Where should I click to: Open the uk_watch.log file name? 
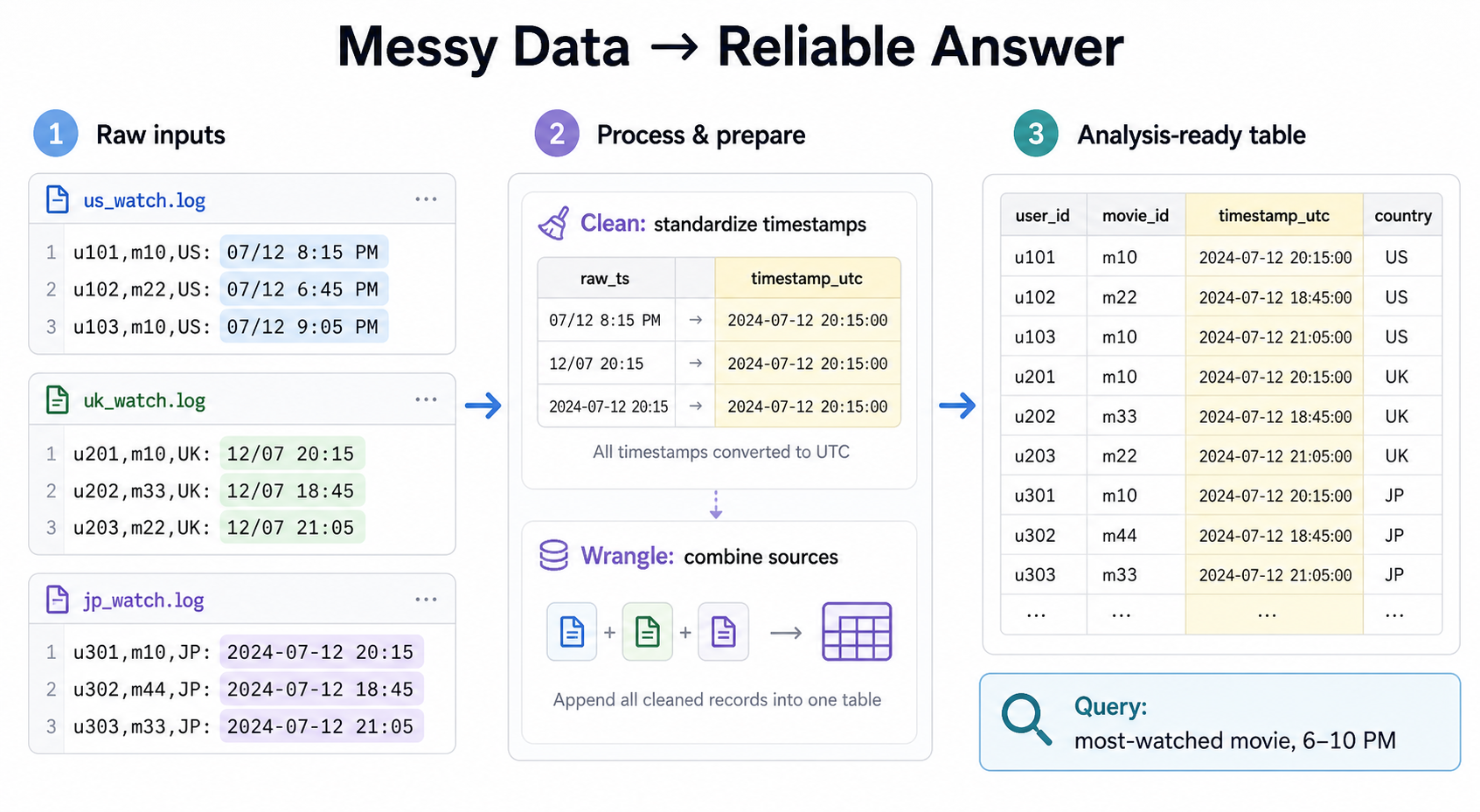click(144, 400)
